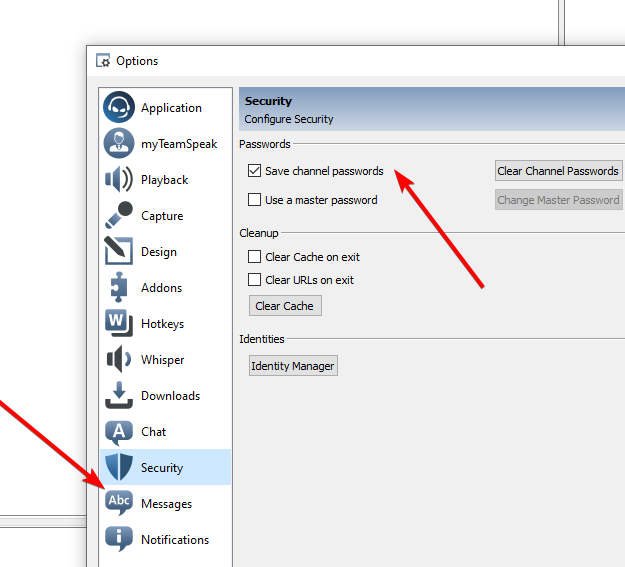Click the Clear Cache button

(x=285, y=306)
